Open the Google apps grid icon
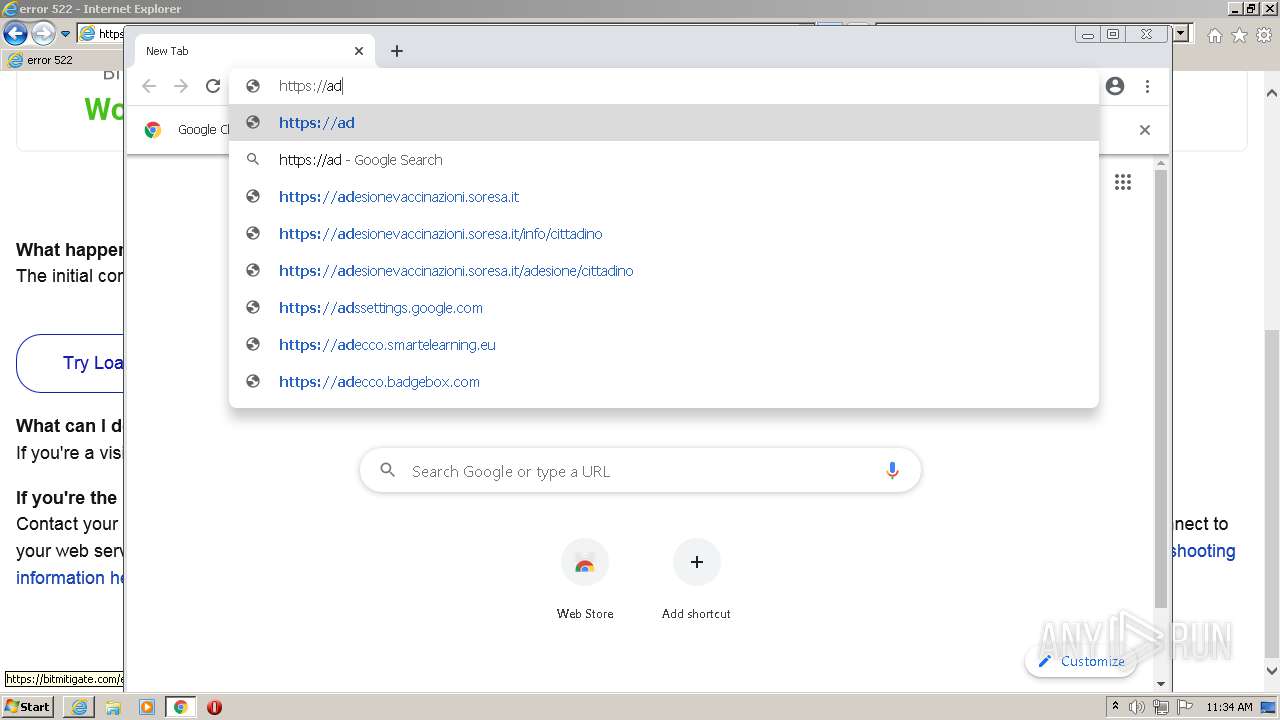1280x720 pixels. point(1123,182)
